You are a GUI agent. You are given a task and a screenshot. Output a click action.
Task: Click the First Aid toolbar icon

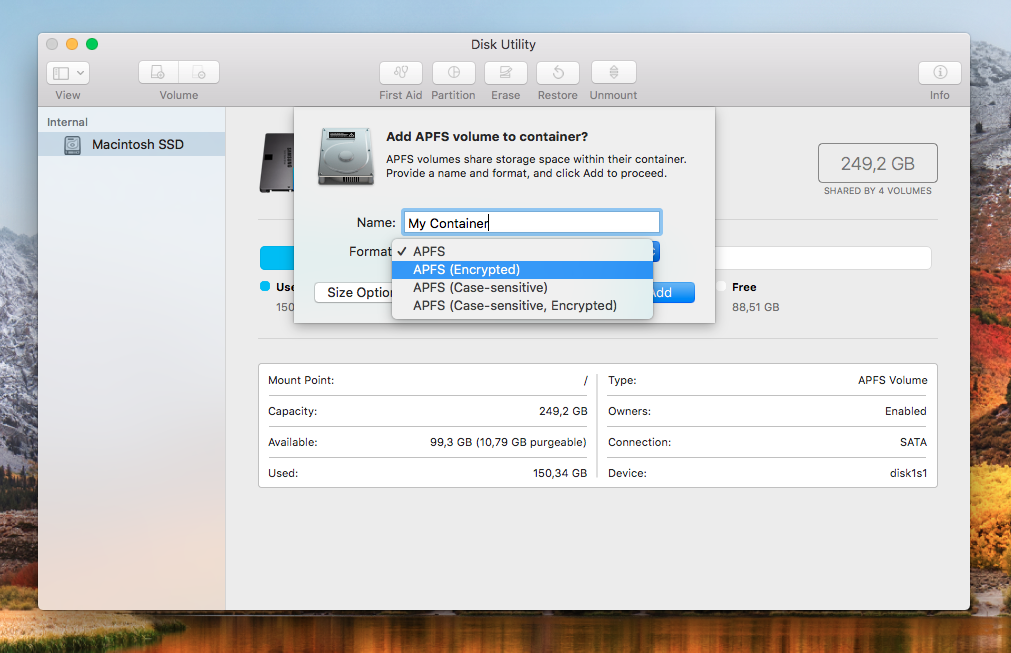click(x=401, y=73)
